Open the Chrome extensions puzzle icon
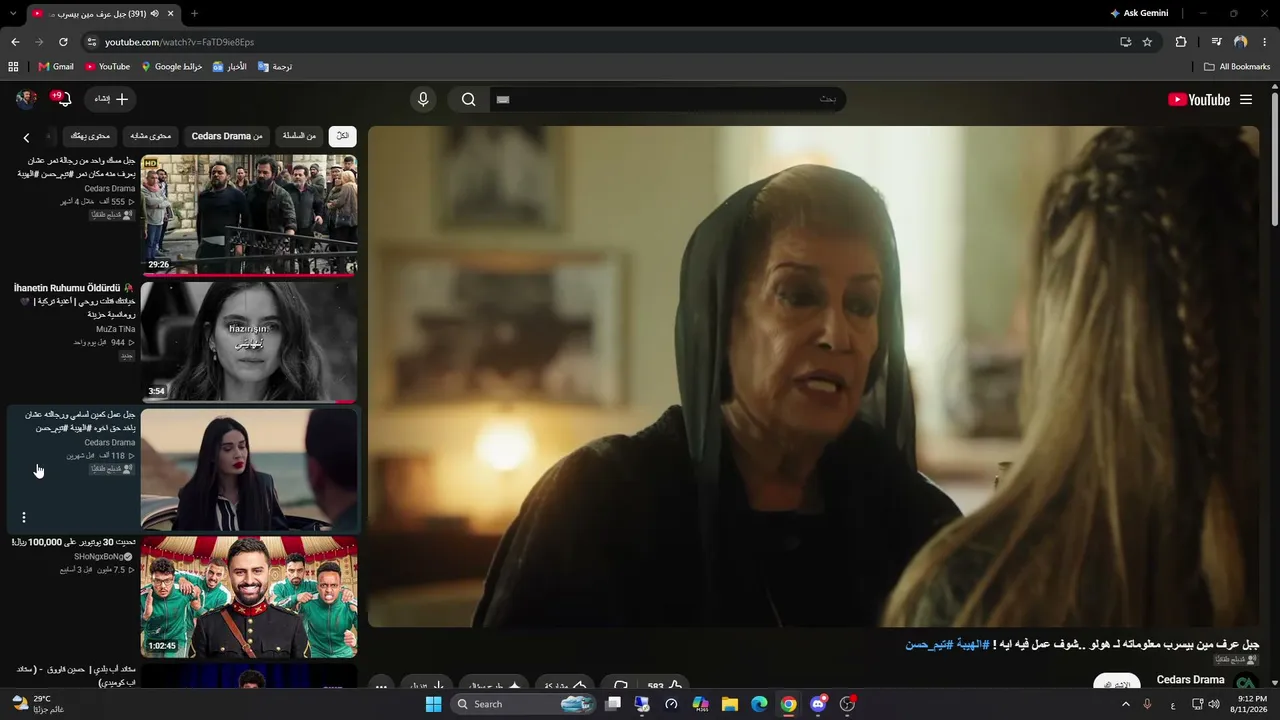This screenshot has height=720, width=1280. (x=1181, y=42)
